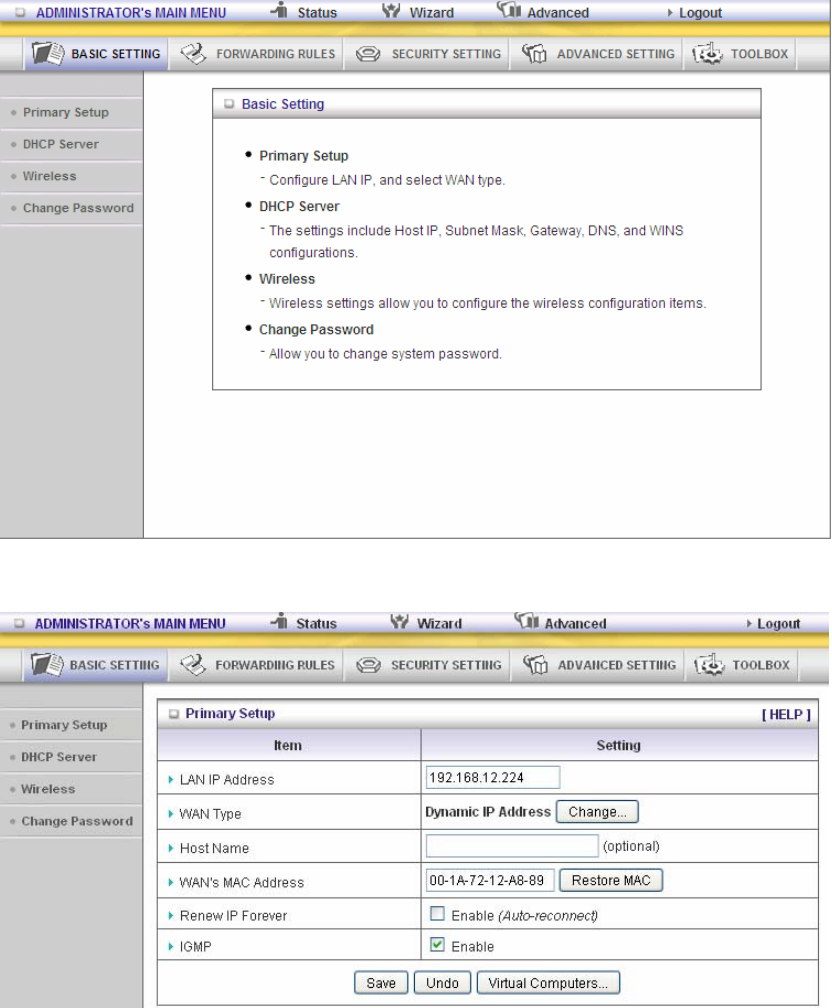Click the Restore MAC button

[611, 880]
